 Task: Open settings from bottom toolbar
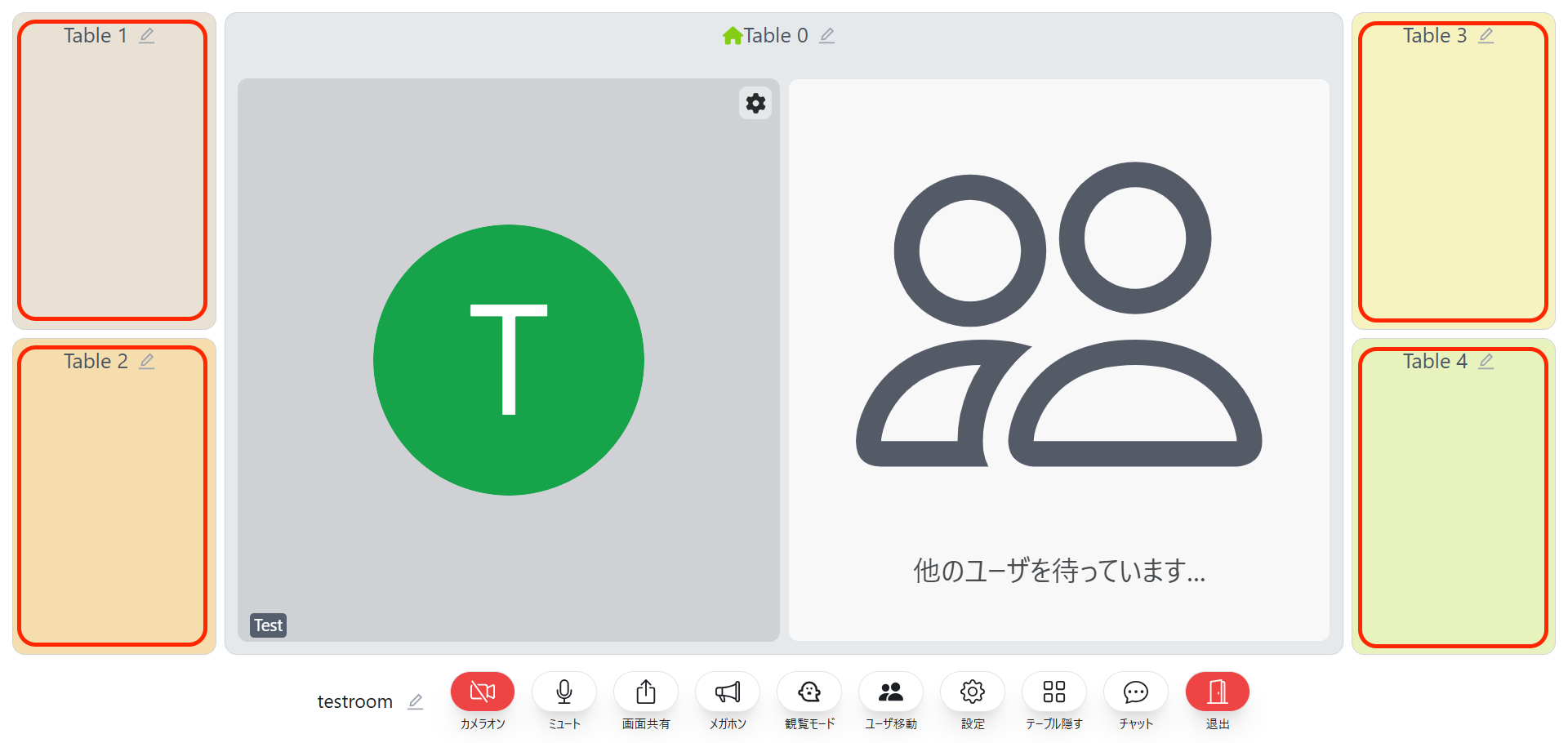972,692
